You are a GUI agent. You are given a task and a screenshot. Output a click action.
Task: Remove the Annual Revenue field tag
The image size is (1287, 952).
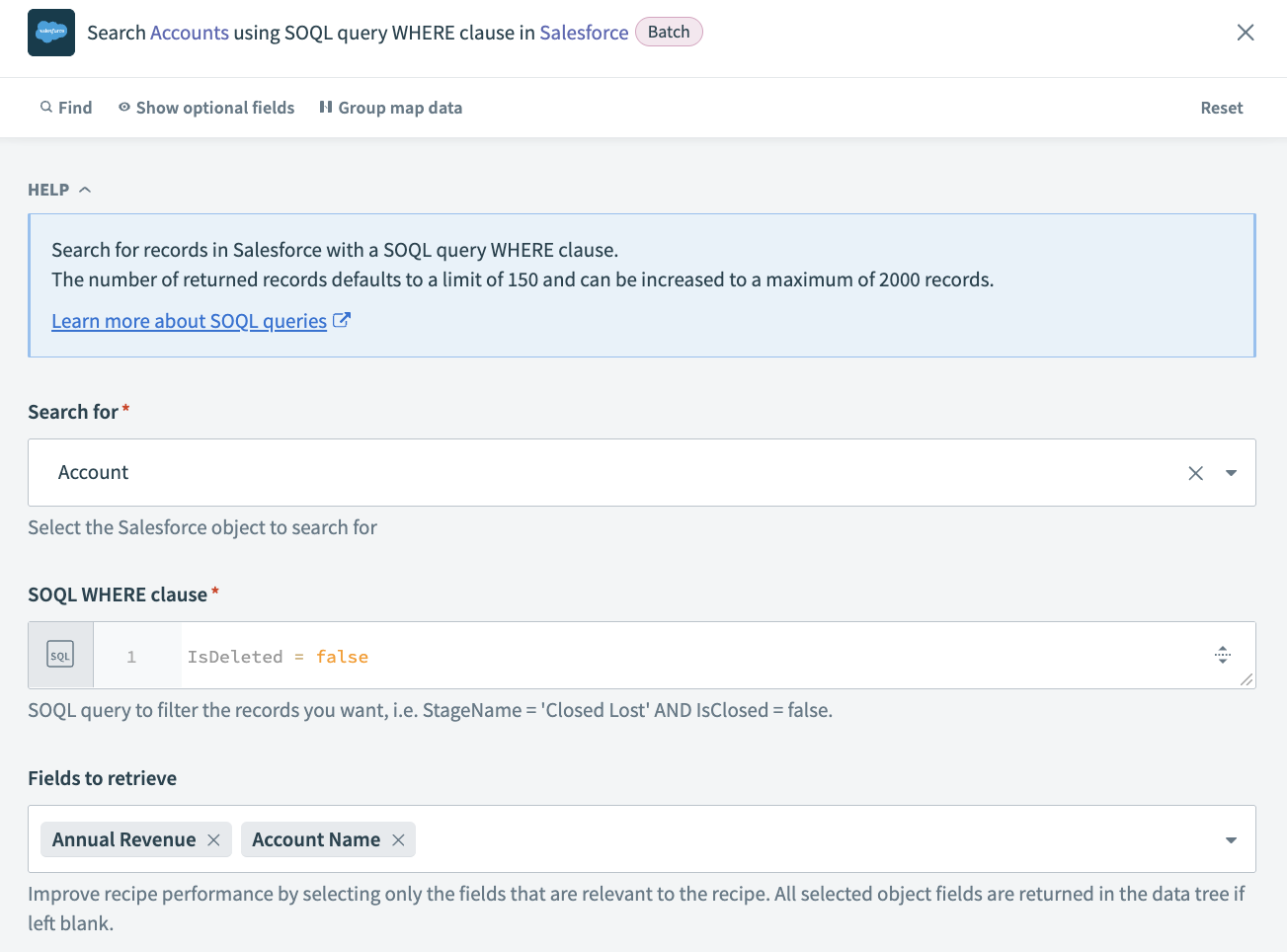[213, 839]
